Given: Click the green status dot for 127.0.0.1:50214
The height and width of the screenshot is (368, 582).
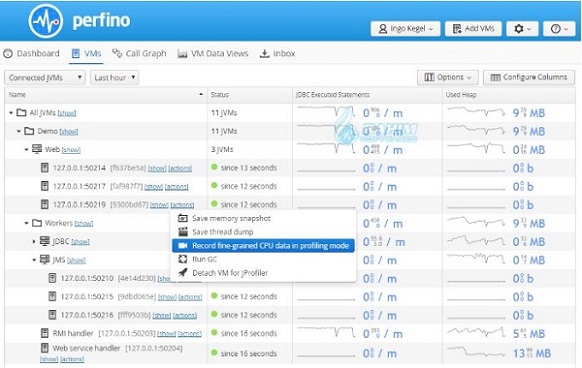Looking at the screenshot, I should tap(214, 167).
